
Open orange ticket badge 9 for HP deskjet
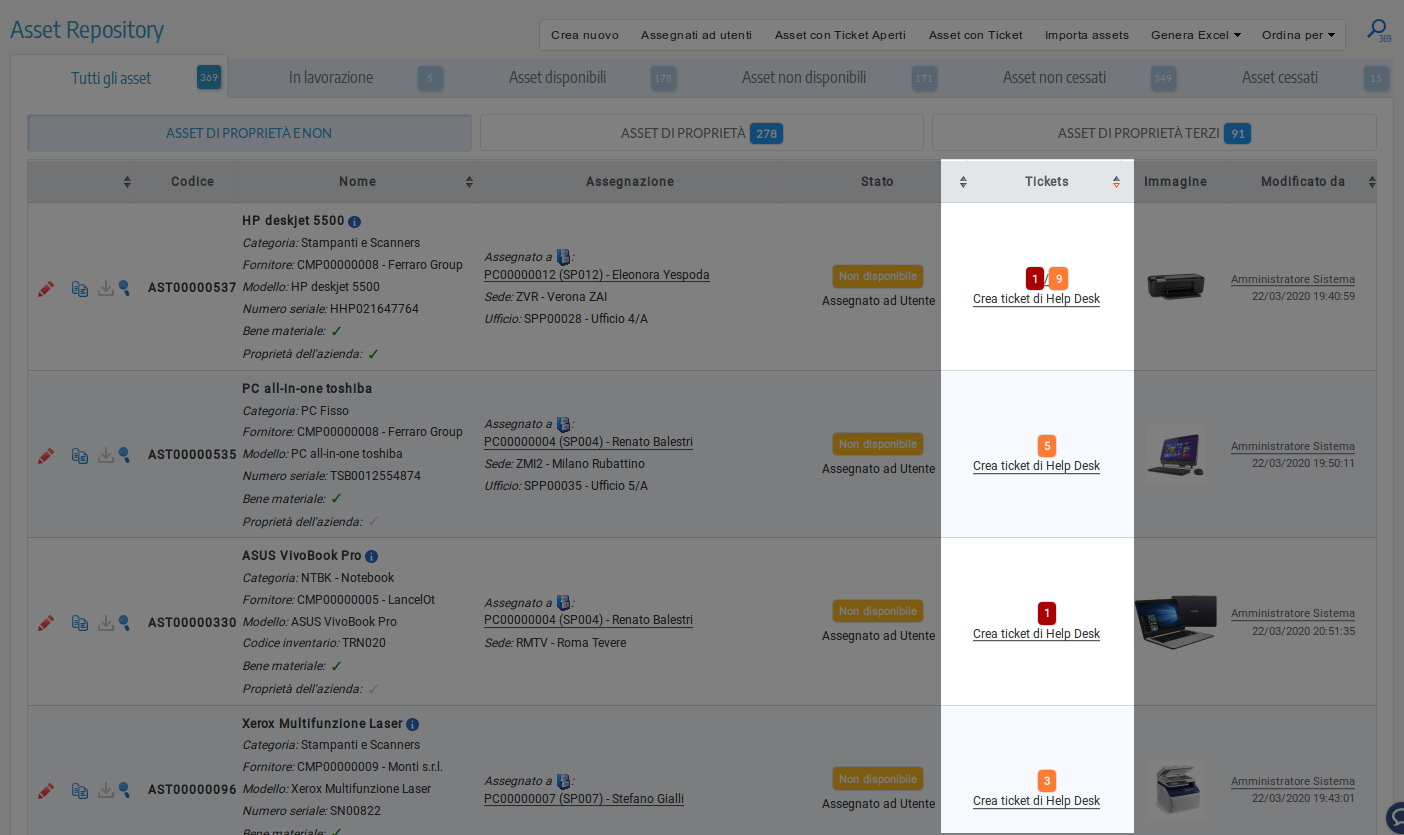1058,278
